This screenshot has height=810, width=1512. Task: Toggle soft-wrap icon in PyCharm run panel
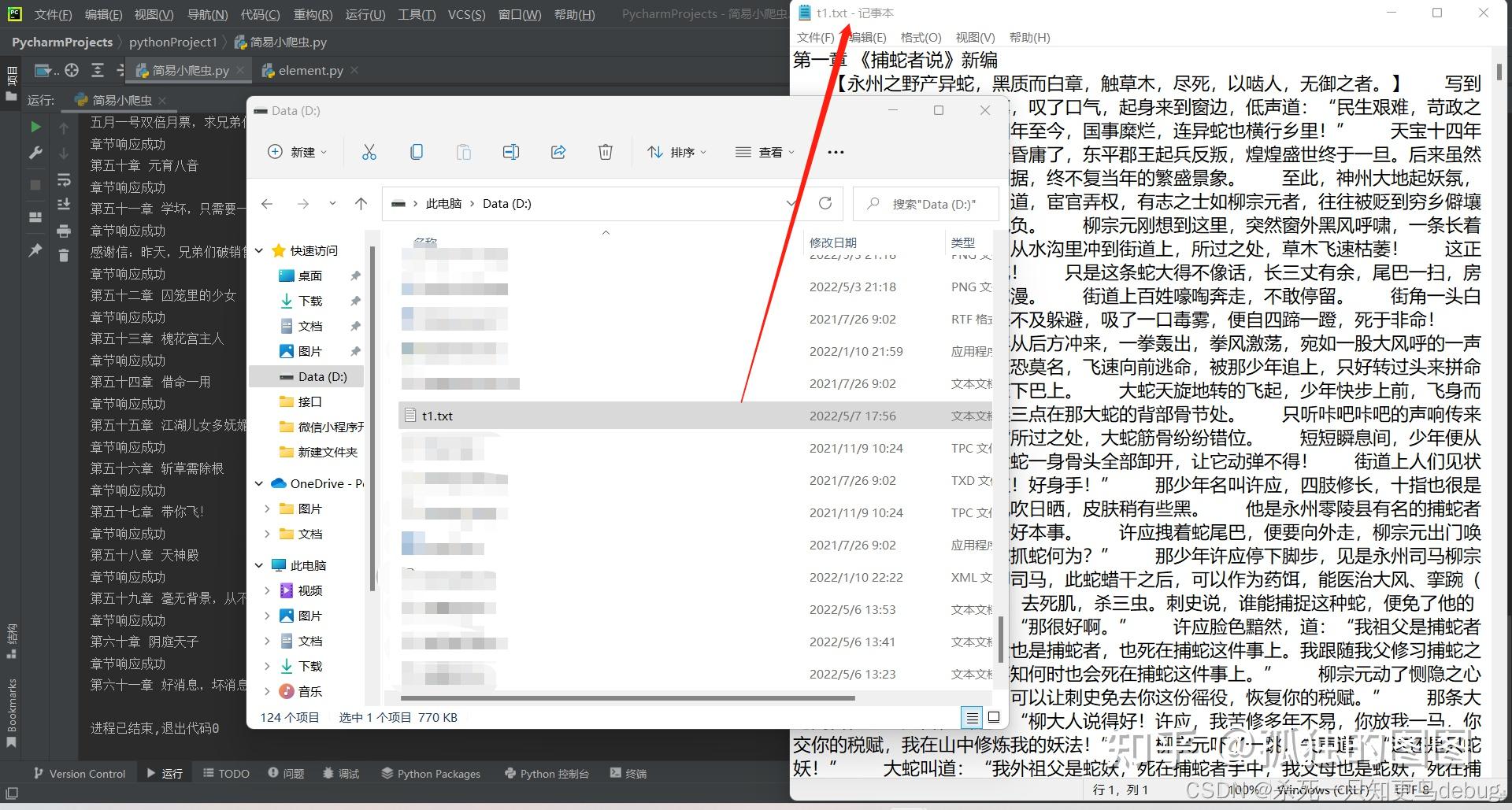tap(64, 180)
